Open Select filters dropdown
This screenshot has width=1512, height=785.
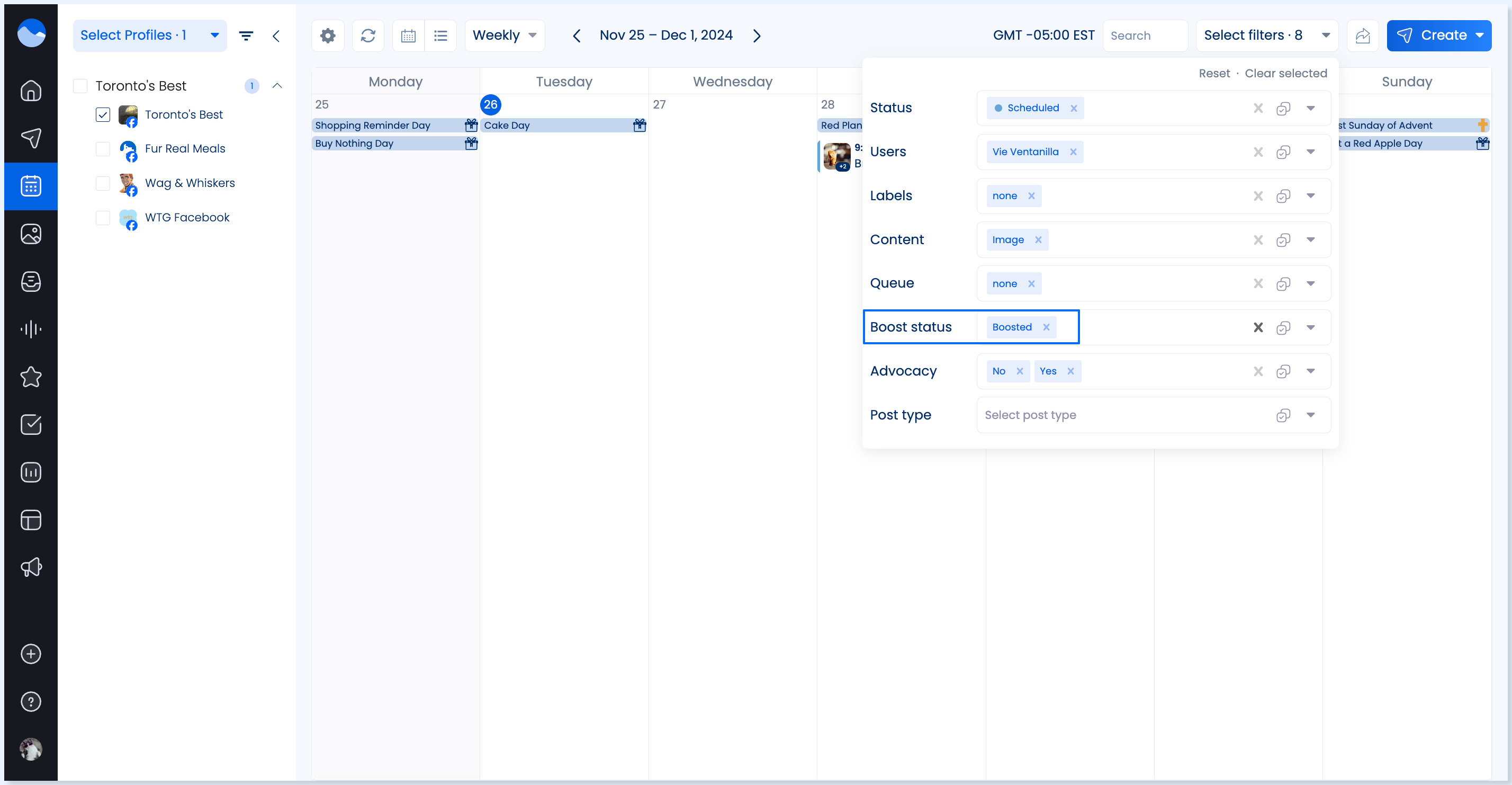[1267, 35]
